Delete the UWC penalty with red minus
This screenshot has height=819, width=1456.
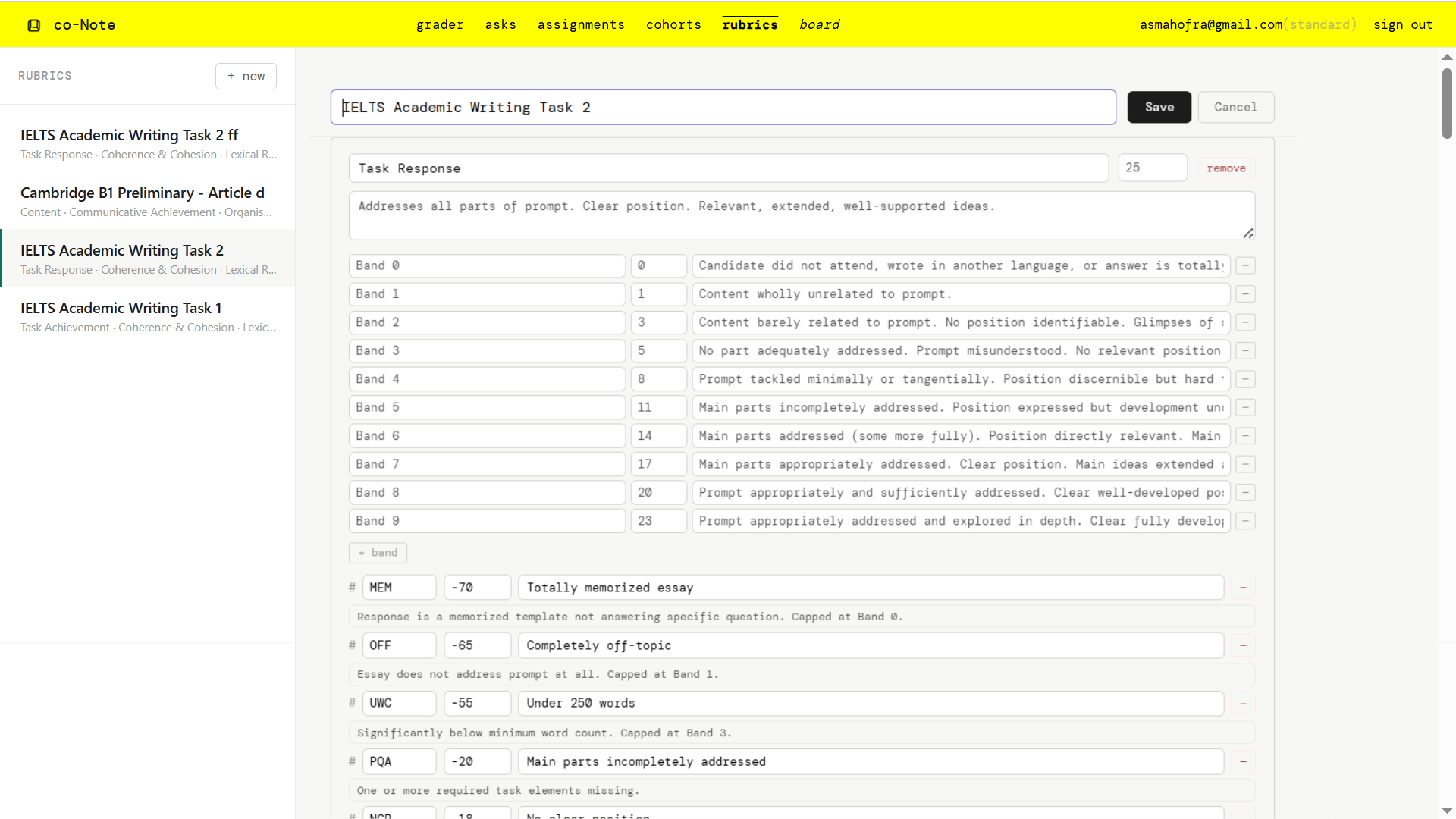pyautogui.click(x=1243, y=704)
